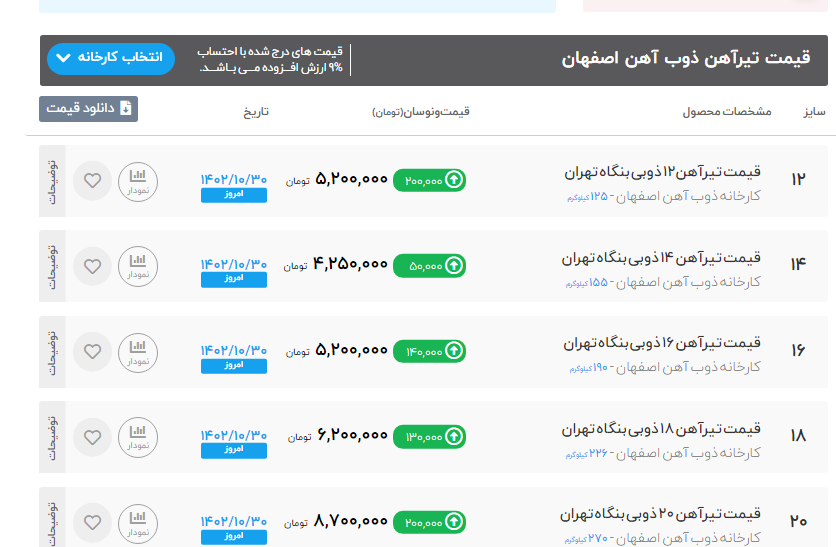The image size is (836, 547).
Task: Expand توضیحات panel for size 18 row
Action: (52, 436)
